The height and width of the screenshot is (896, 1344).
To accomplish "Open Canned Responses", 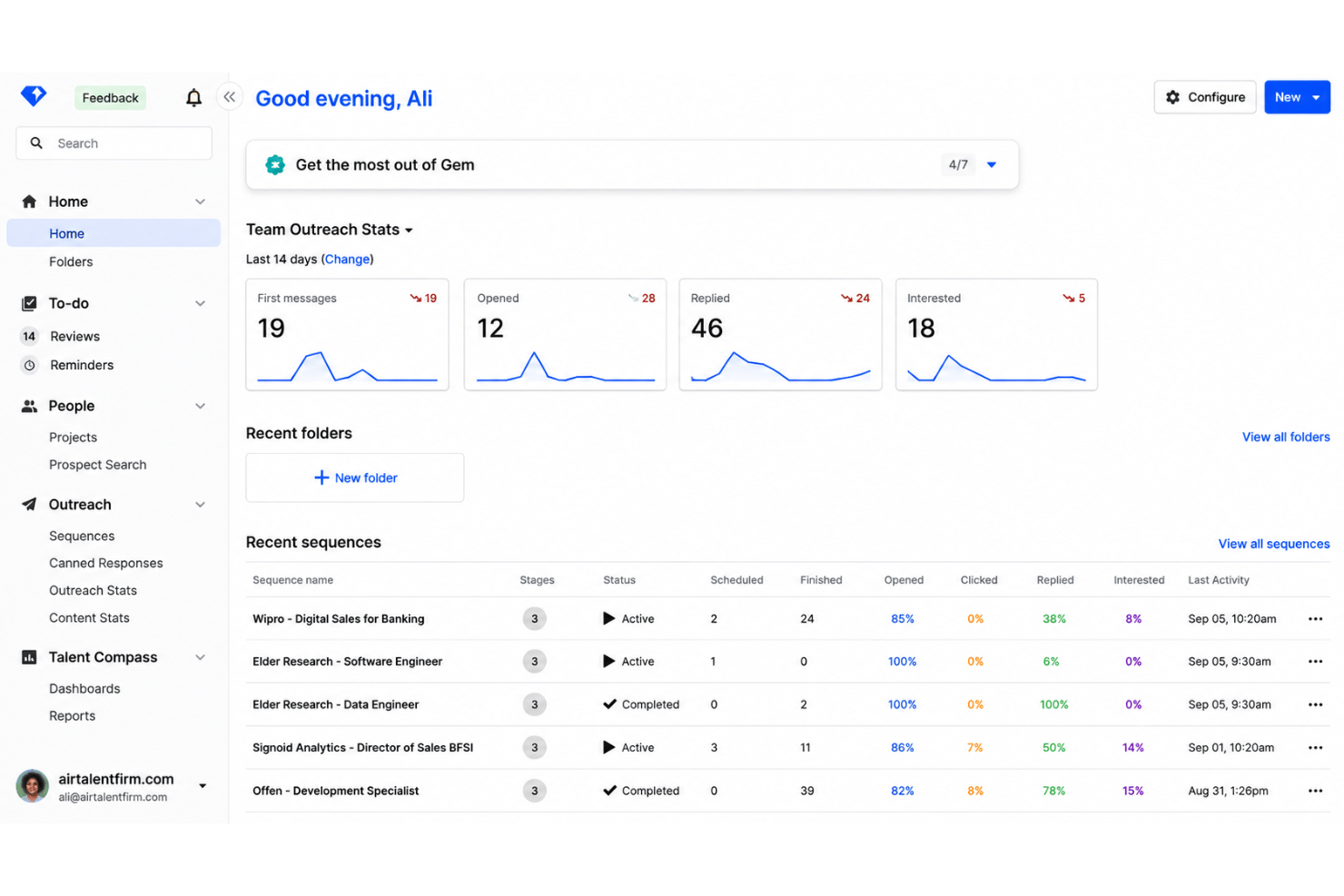I will [105, 563].
